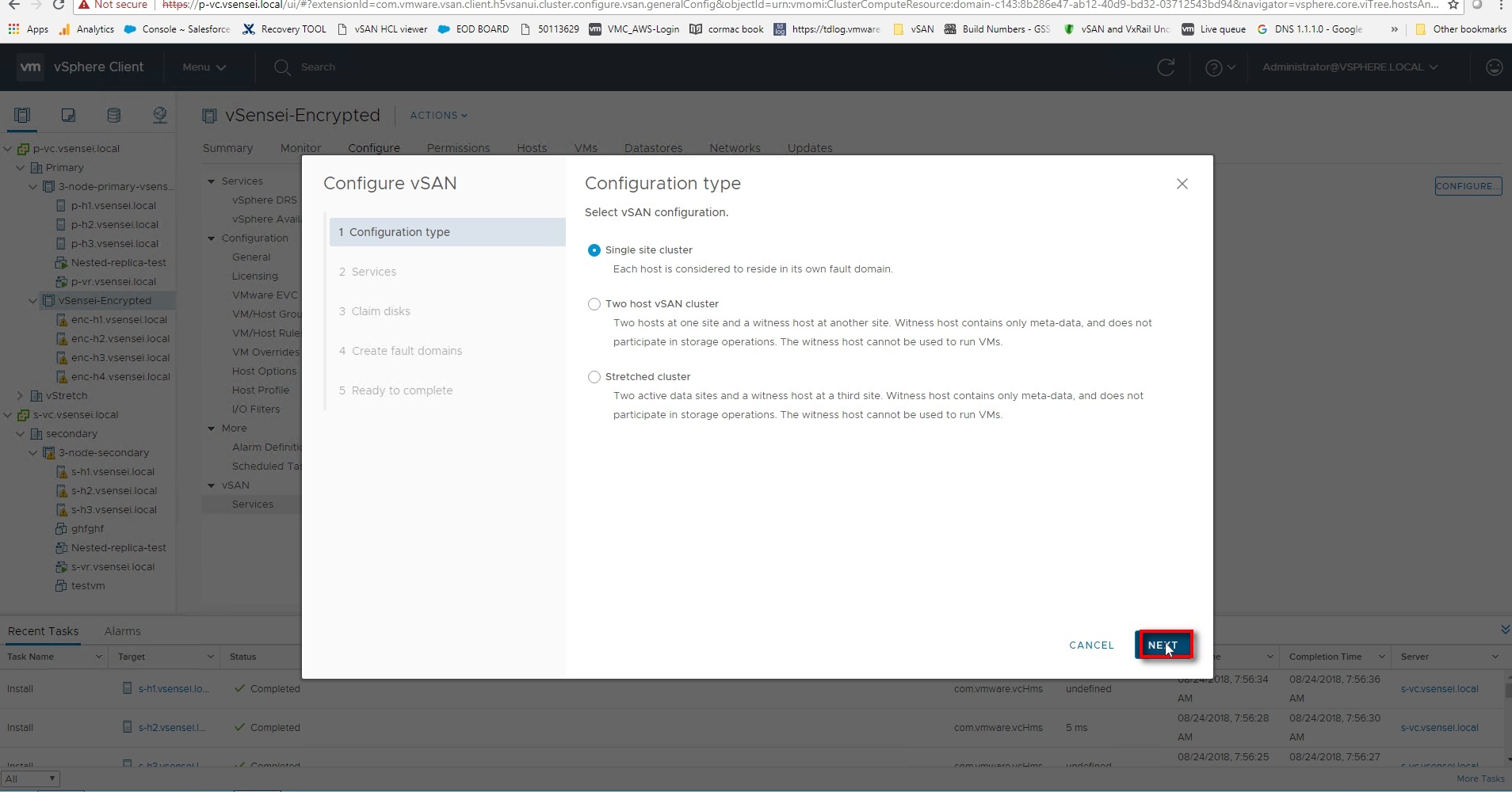Viewport: 1512px width, 792px height.
Task: Select the Stretched cluster radio button
Action: [x=594, y=377]
